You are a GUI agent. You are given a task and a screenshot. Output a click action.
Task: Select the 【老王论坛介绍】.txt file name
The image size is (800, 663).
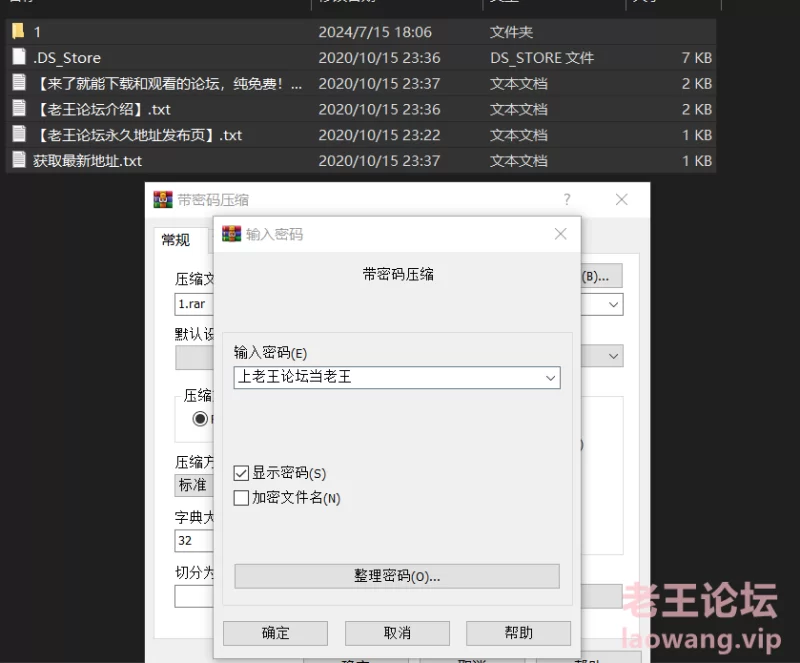tap(102, 109)
